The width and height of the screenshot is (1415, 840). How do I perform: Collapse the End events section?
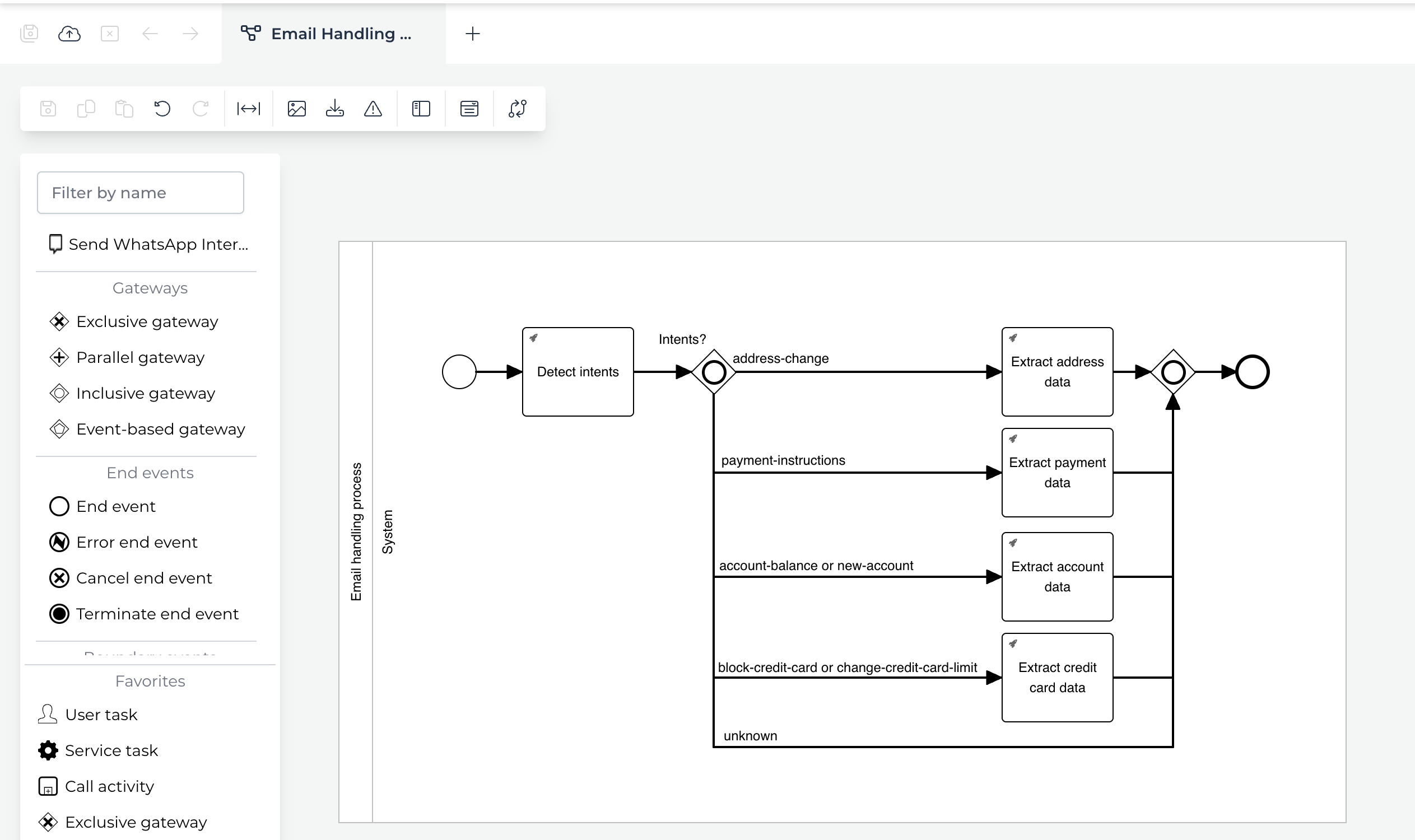pyautogui.click(x=150, y=472)
